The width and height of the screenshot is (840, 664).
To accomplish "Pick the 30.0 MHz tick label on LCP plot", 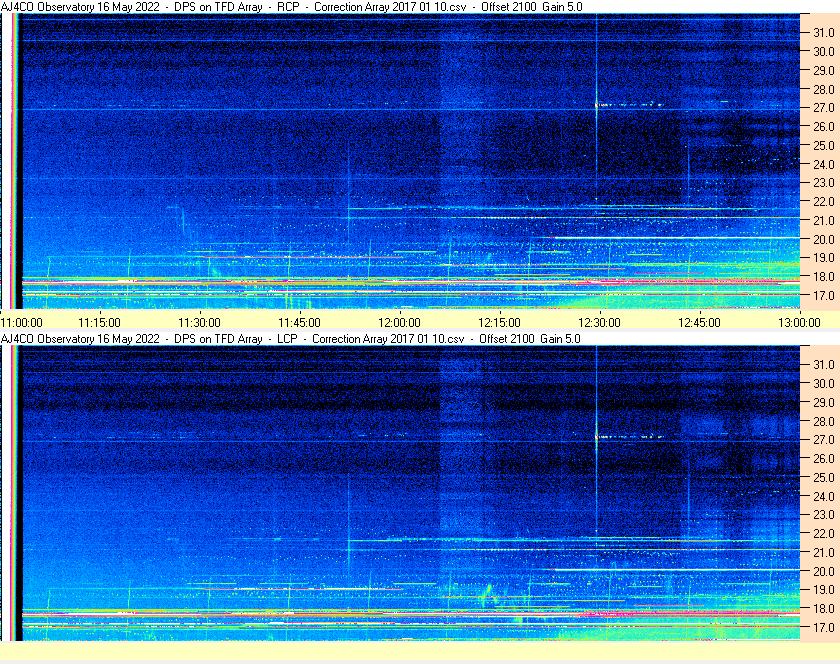I will point(824,384).
